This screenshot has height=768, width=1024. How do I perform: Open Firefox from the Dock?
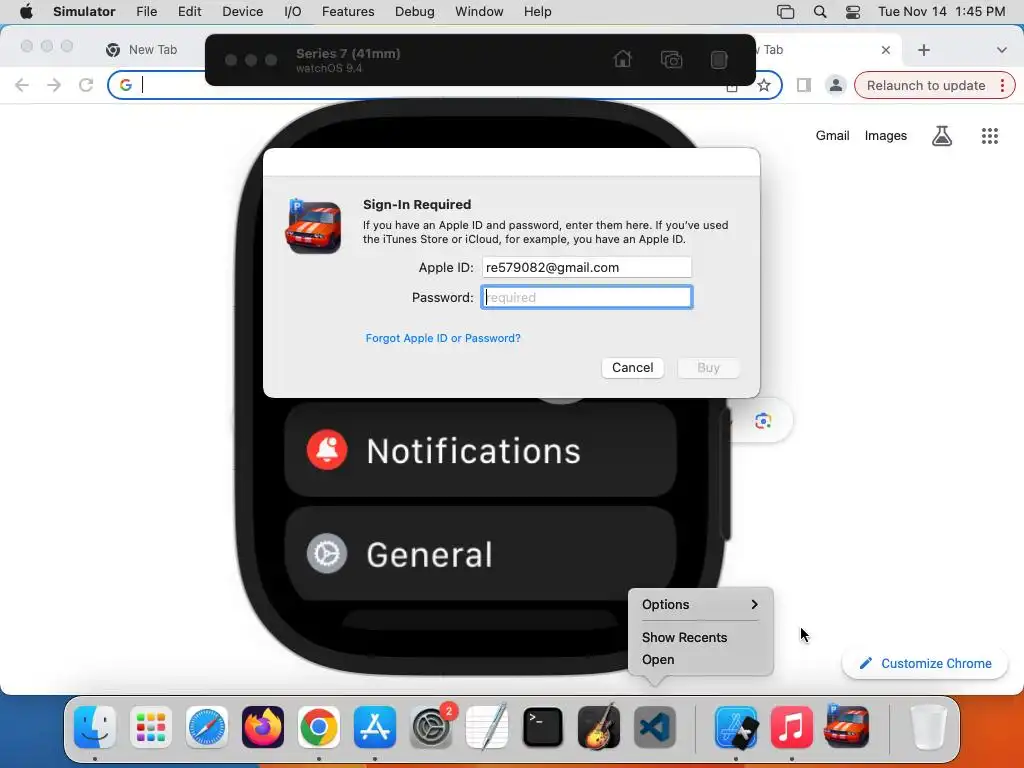(263, 727)
